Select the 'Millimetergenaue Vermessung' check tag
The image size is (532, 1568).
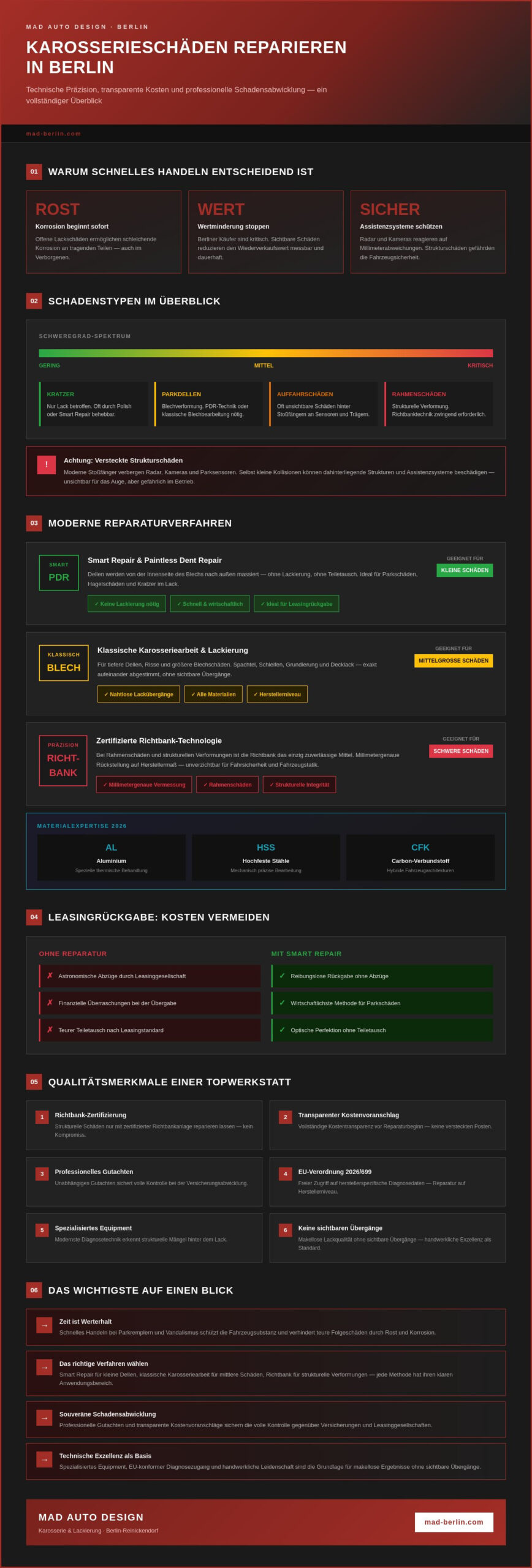(x=144, y=785)
